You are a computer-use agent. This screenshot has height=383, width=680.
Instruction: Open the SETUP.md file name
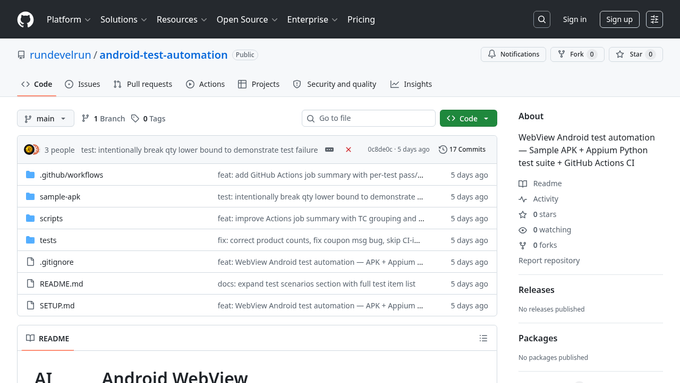pyautogui.click(x=57, y=305)
